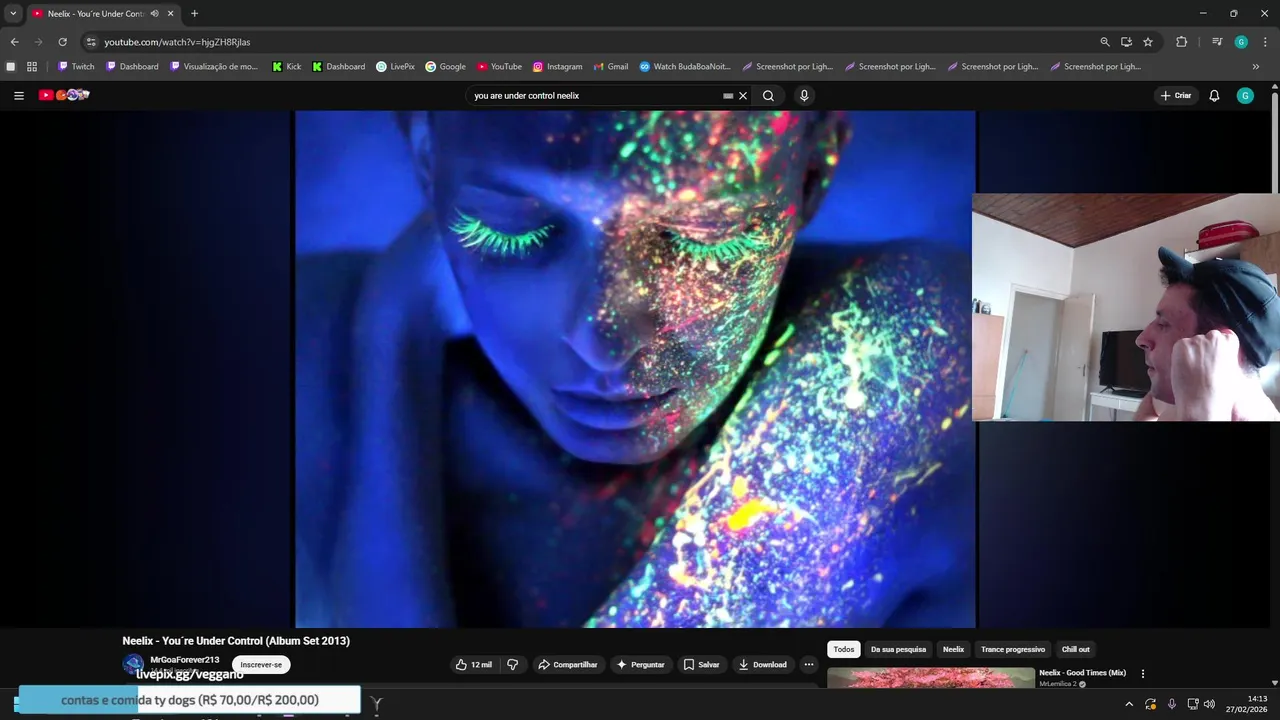The height and width of the screenshot is (720, 1280).
Task: Save the video with Salvar
Action: point(701,664)
